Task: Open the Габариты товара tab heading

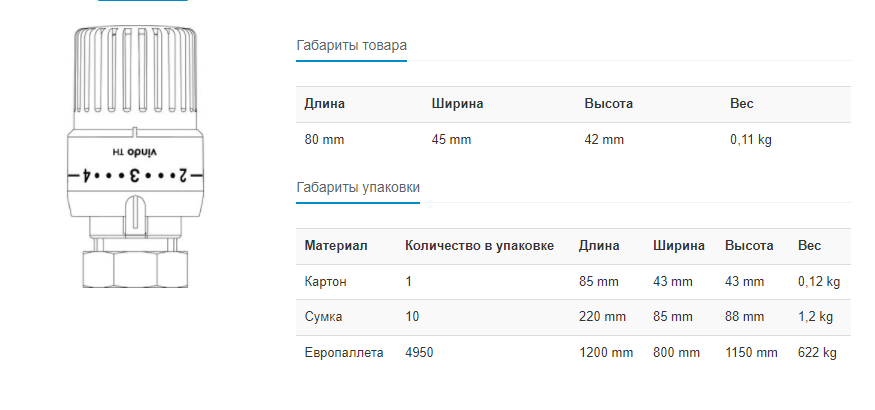Action: point(351,45)
